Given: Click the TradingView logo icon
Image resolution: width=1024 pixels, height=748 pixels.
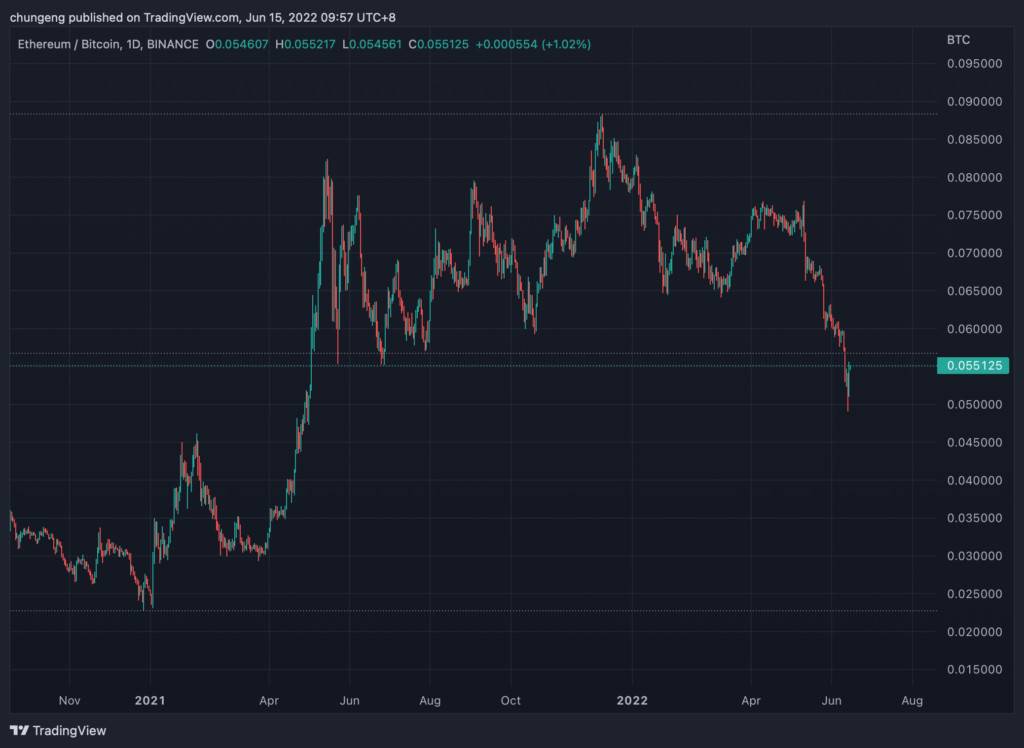Looking at the screenshot, I should [19, 730].
